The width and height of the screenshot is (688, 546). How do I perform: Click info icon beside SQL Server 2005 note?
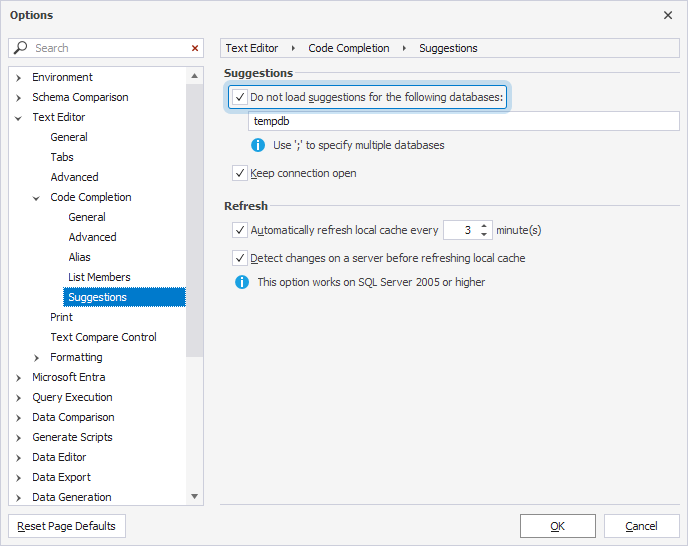point(241,282)
